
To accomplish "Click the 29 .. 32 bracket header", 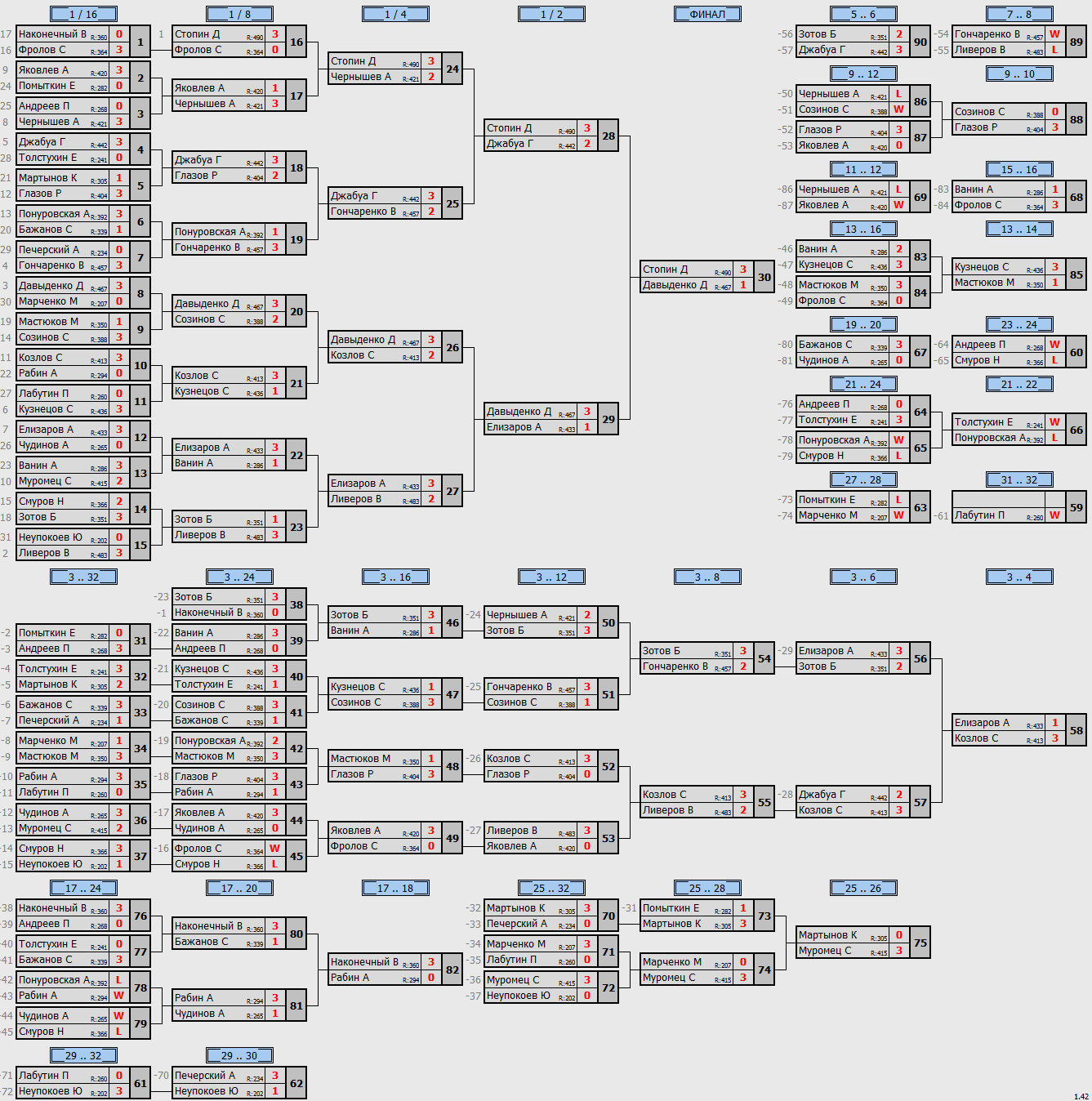I will (83, 1055).
